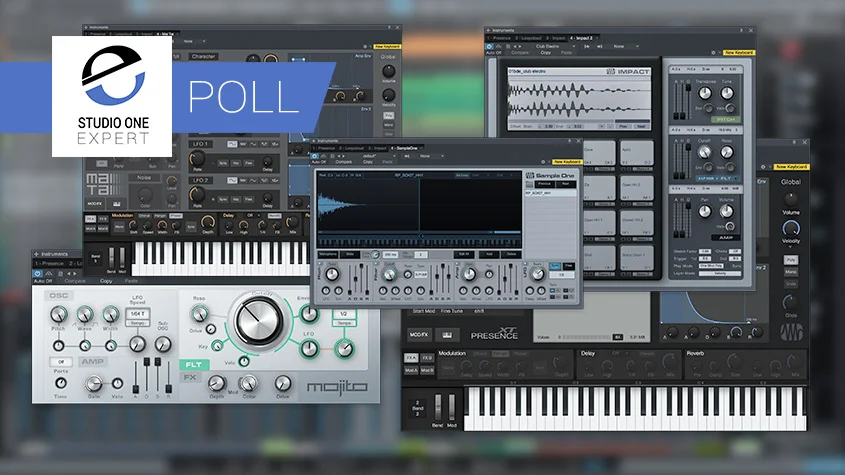Open the gear settings in Sample One window
845x475 pixels.
coord(543,161)
